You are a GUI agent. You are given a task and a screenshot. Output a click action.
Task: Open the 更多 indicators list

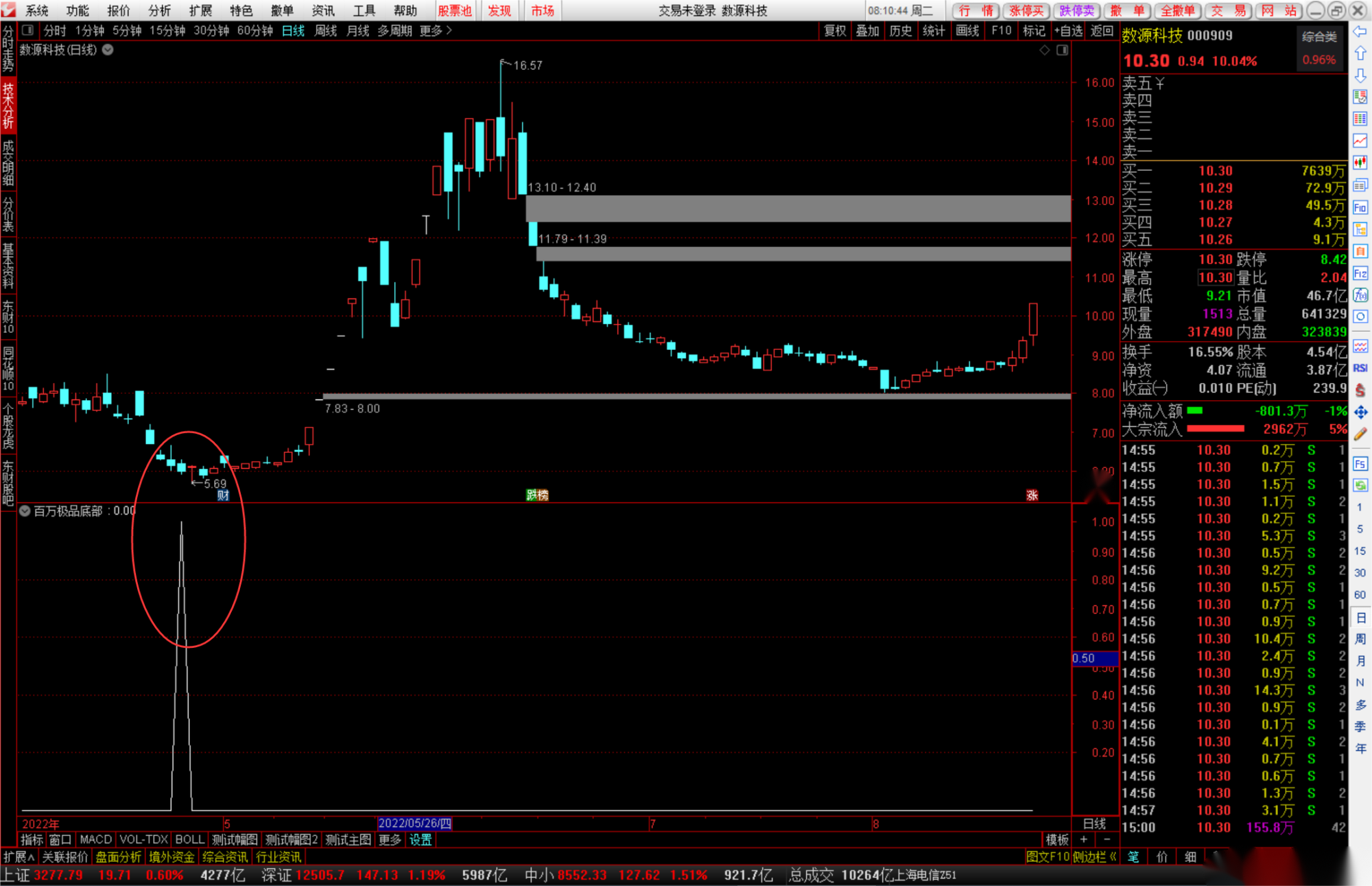tap(390, 839)
